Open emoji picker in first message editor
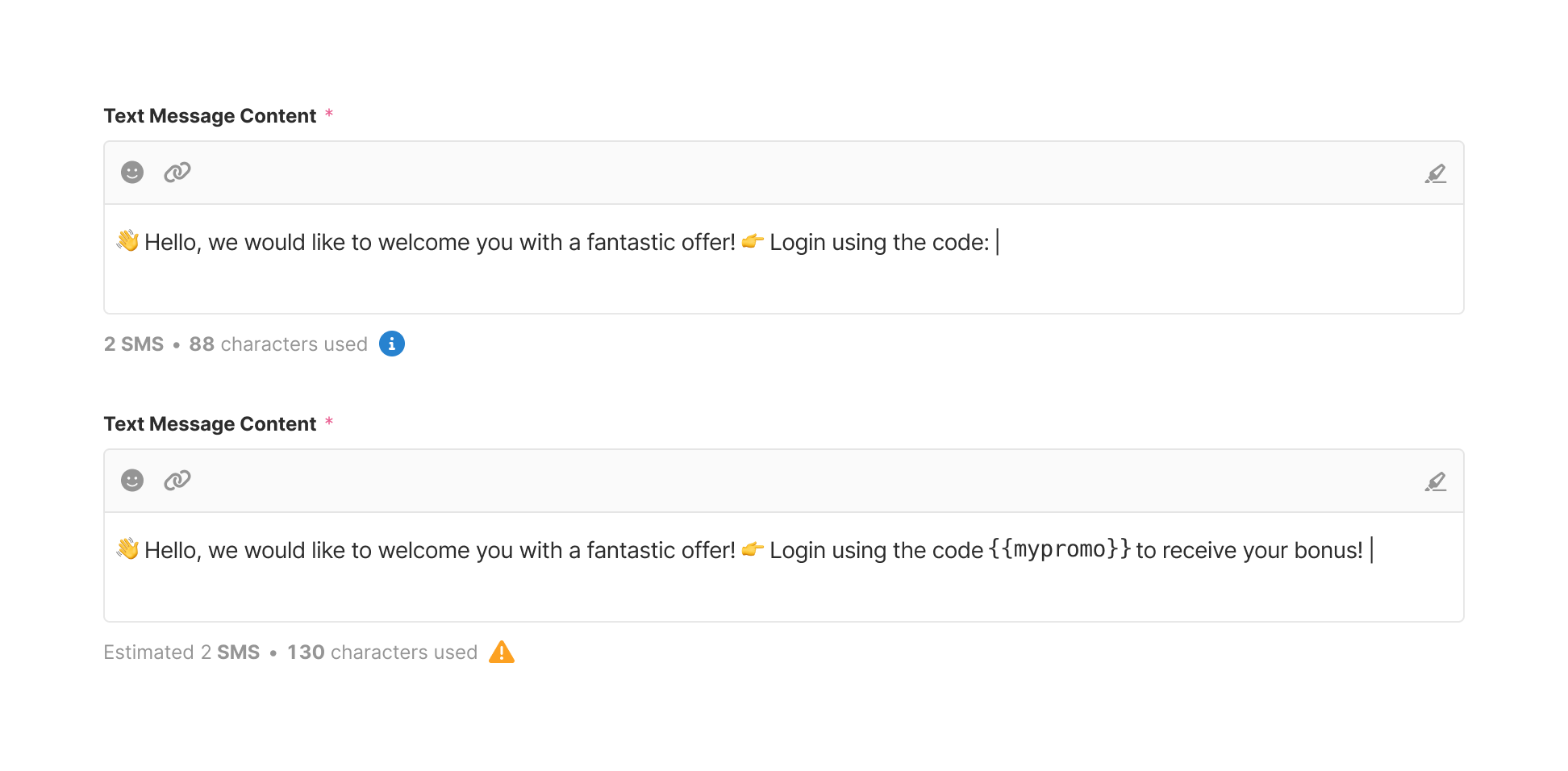The image size is (1568, 771). pos(132,172)
